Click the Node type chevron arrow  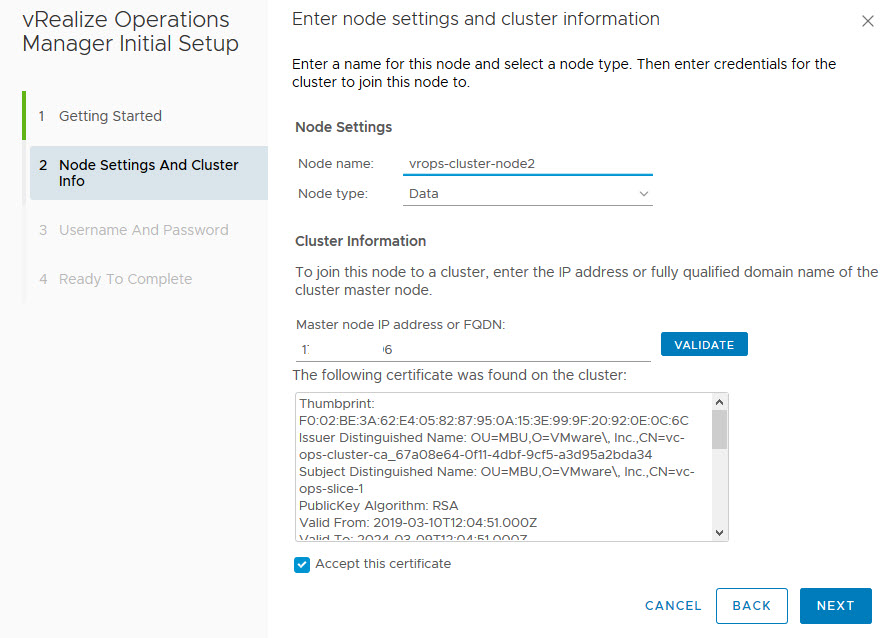(644, 194)
